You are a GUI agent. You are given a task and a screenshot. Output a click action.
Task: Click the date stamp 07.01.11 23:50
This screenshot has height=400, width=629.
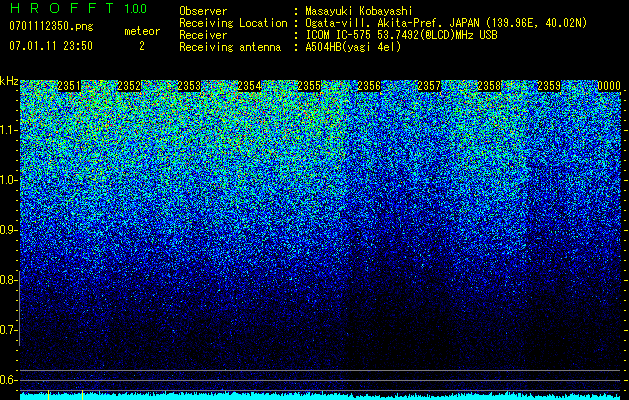(x=51, y=46)
